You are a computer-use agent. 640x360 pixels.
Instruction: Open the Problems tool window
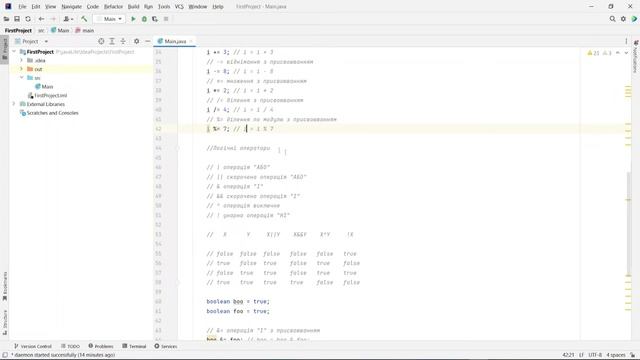101,346
